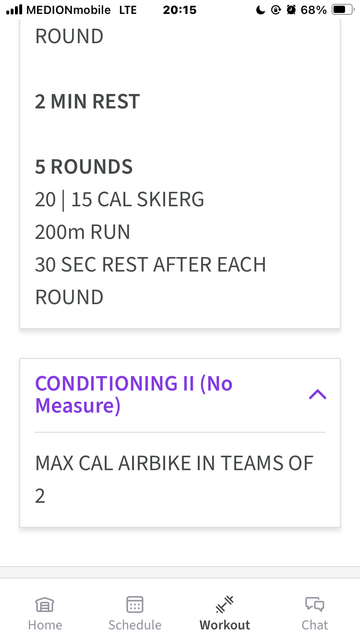Open the Home tab house icon
The width and height of the screenshot is (360, 640).
(45, 604)
